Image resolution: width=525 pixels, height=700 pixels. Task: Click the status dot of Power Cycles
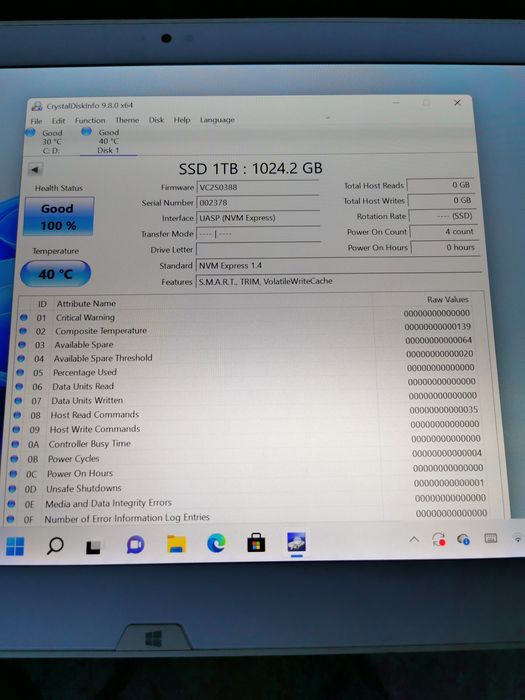(x=14, y=458)
